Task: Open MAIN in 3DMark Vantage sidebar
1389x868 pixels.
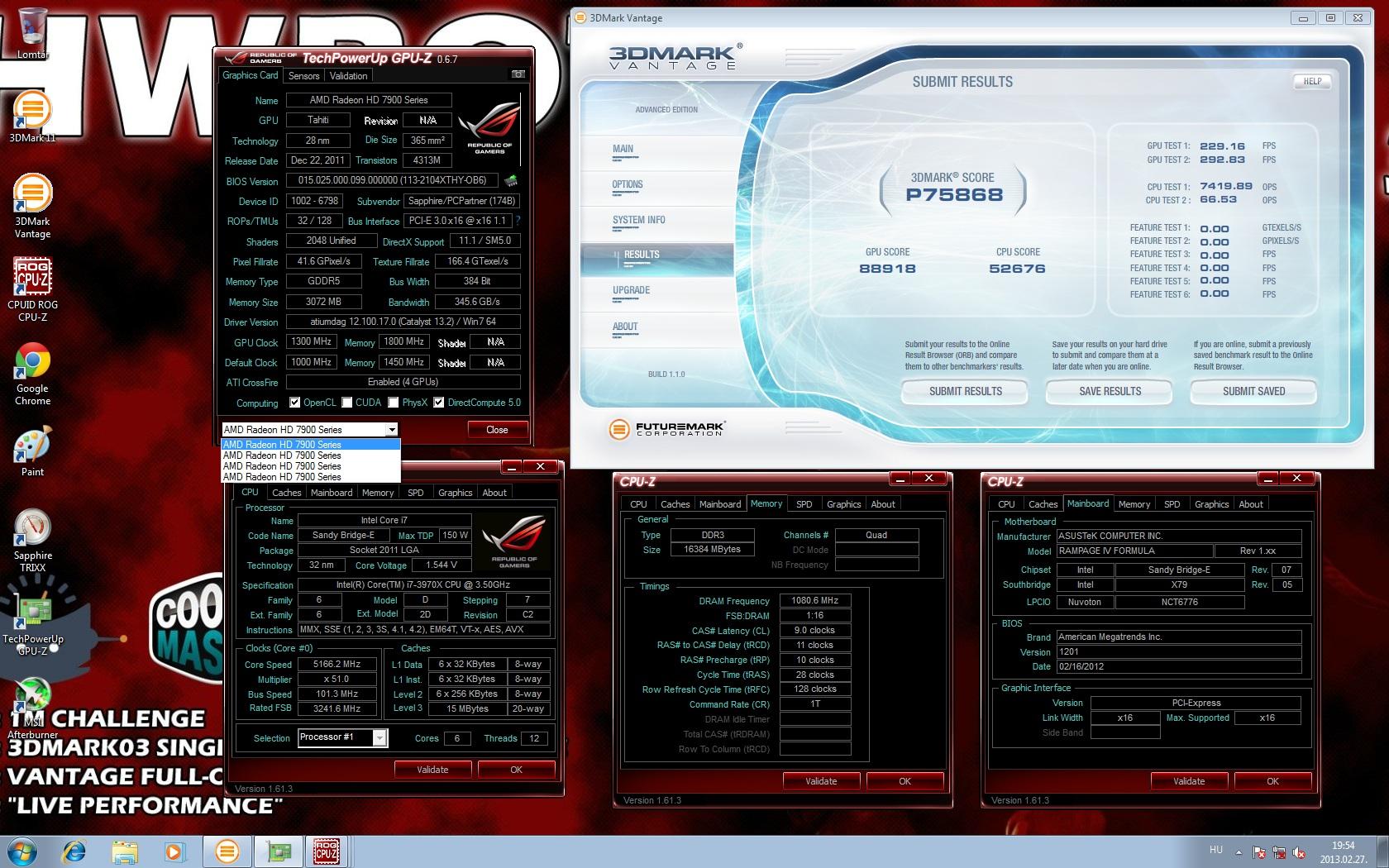Action: point(623,149)
